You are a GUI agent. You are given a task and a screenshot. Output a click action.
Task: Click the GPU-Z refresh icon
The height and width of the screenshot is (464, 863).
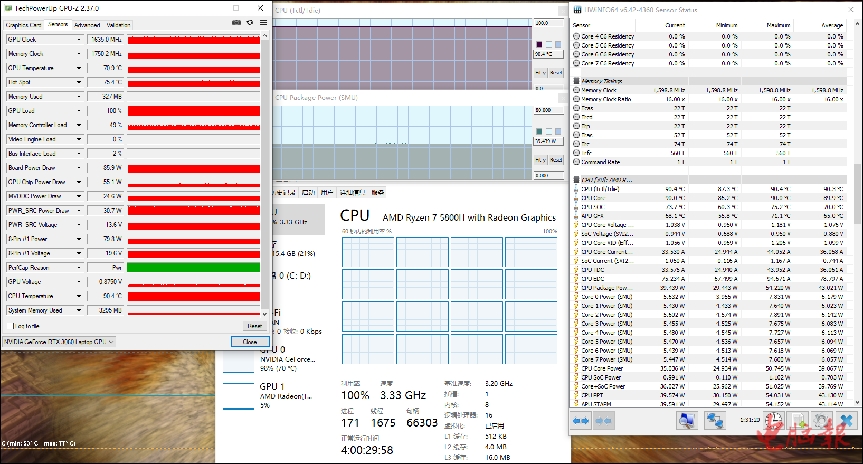[249, 22]
